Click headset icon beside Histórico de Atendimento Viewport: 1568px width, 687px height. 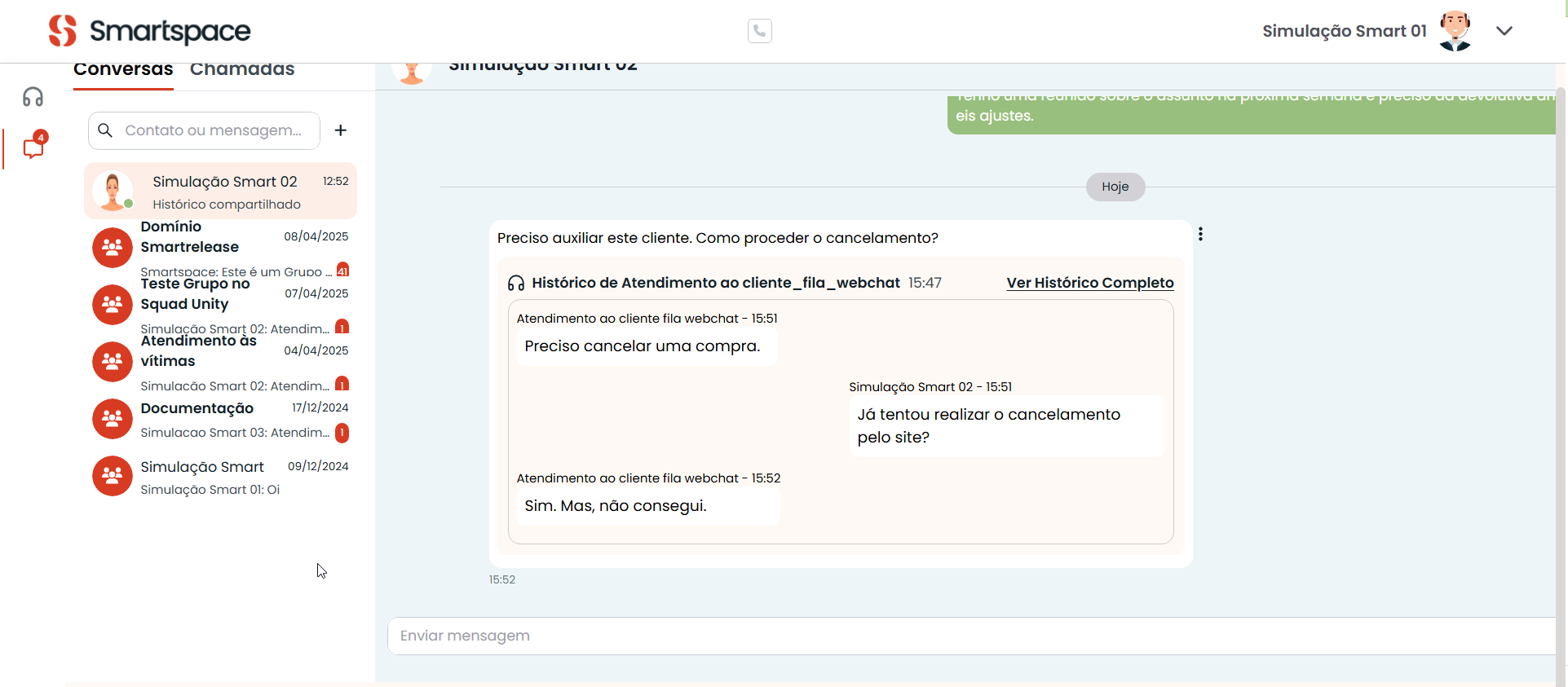click(516, 283)
